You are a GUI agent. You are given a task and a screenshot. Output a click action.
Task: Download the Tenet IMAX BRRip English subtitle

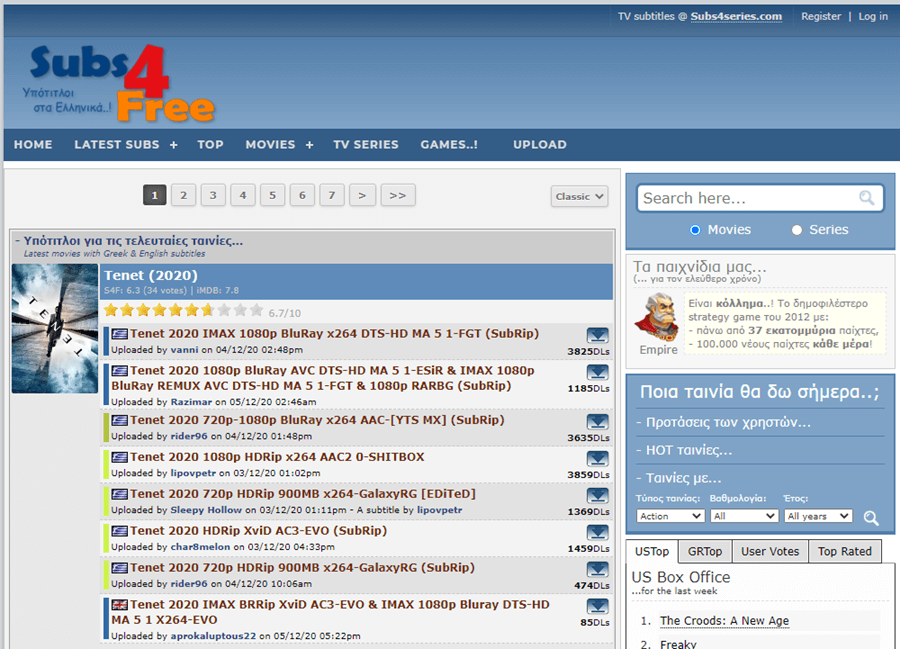tap(598, 606)
